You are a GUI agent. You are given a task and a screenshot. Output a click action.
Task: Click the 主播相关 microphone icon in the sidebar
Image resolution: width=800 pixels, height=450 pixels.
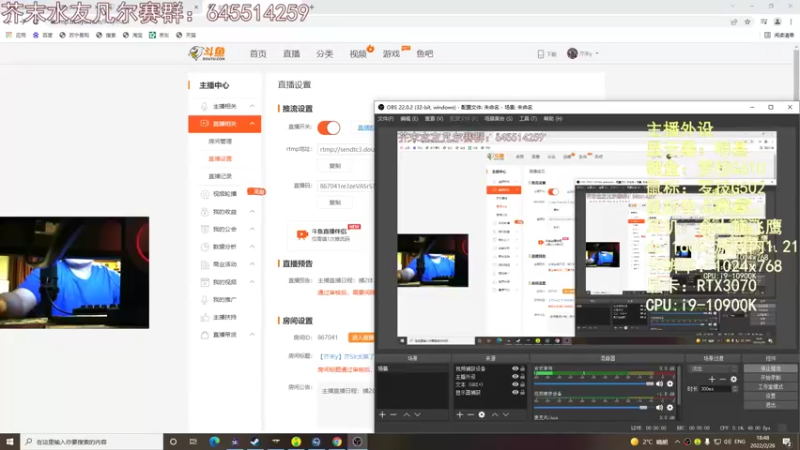coord(204,106)
